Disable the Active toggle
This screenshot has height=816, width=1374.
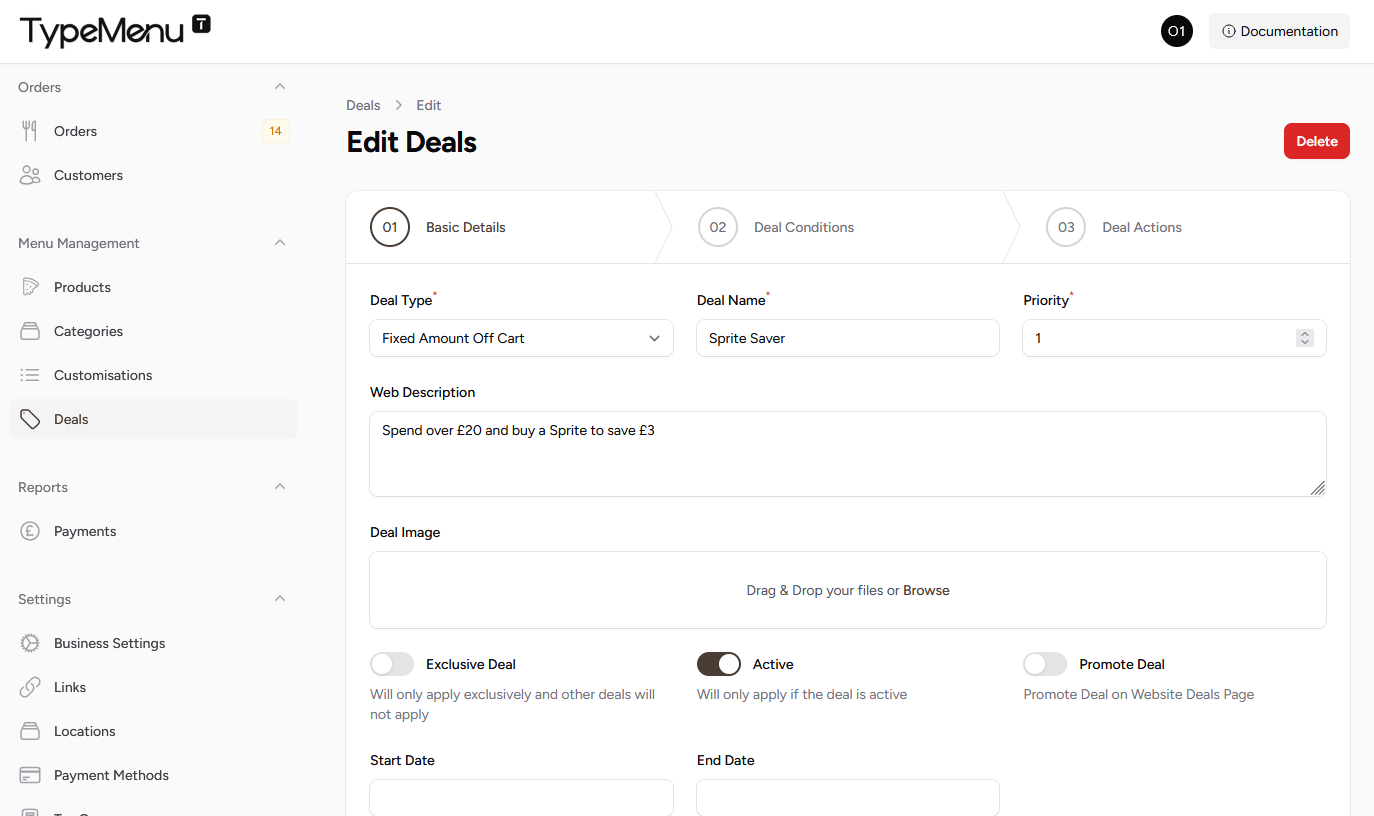point(718,664)
